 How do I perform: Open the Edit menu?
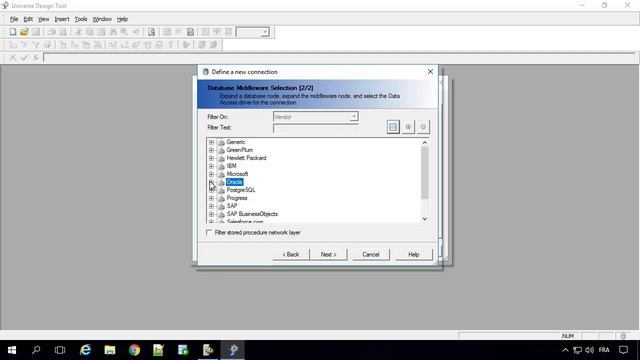click(x=28, y=19)
